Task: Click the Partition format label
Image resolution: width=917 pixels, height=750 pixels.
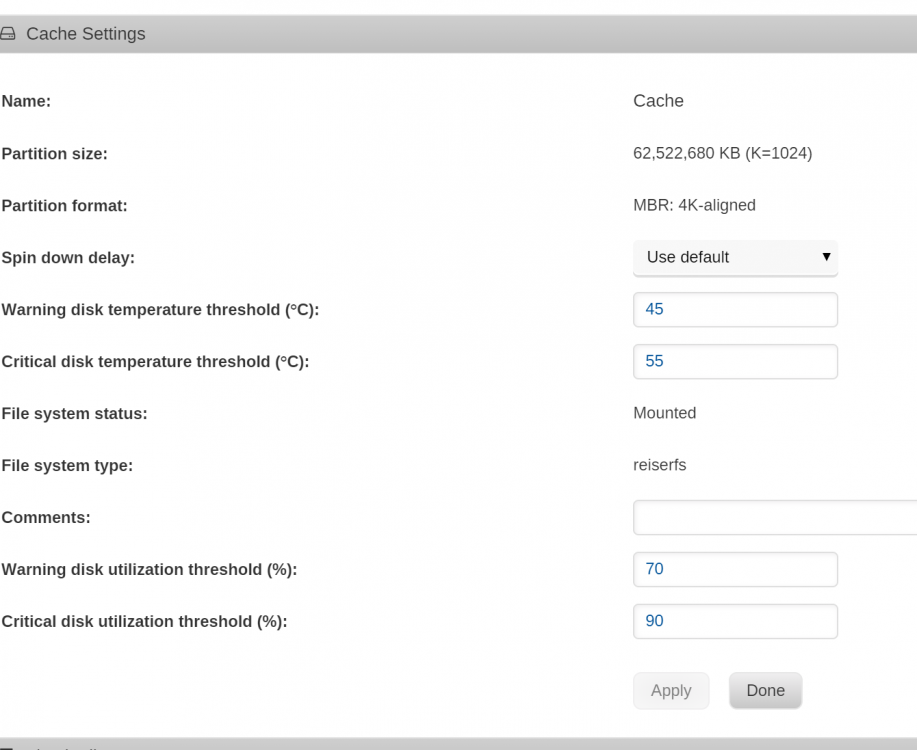Action: (x=64, y=206)
